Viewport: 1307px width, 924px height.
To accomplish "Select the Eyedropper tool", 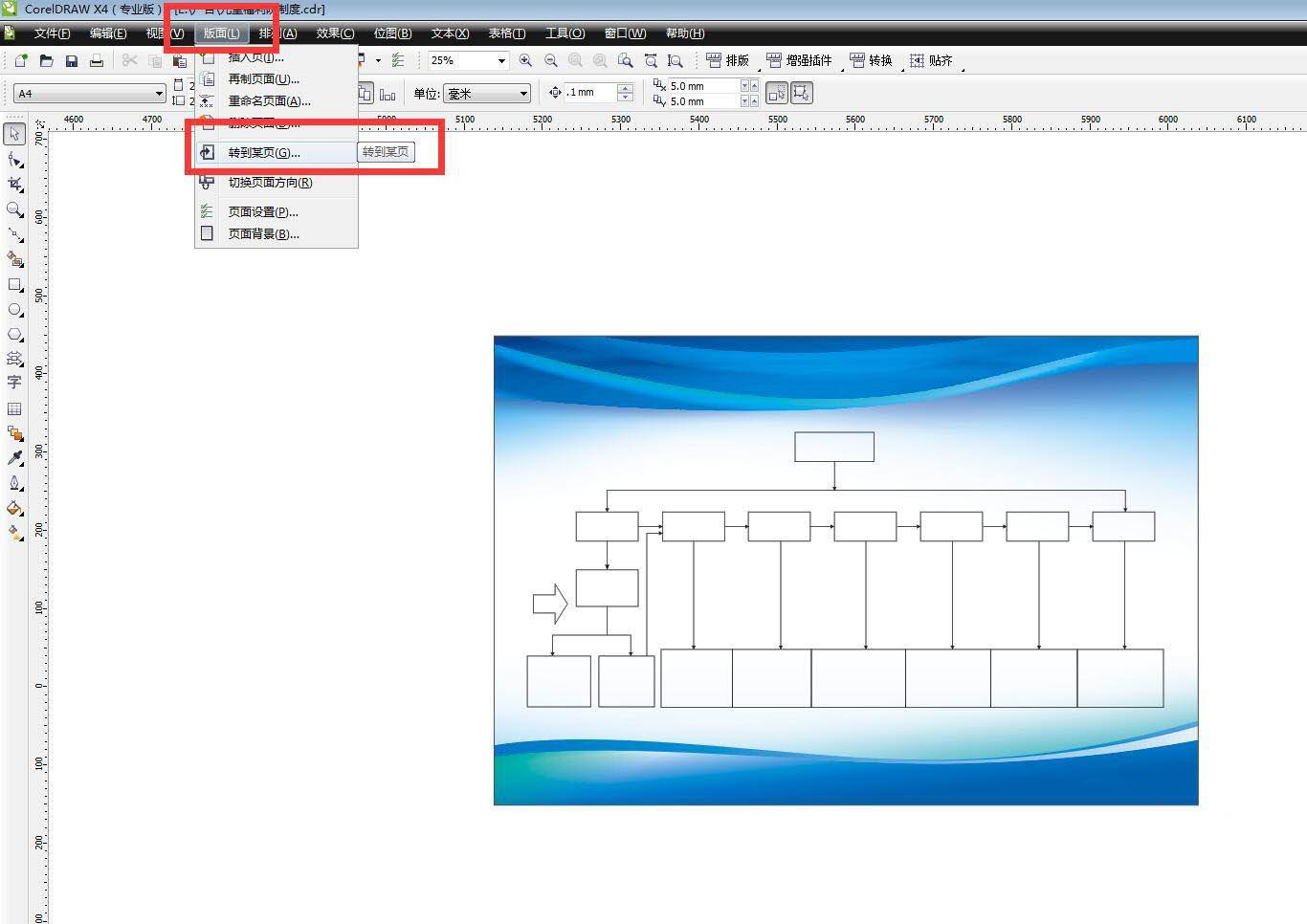I will (x=14, y=458).
